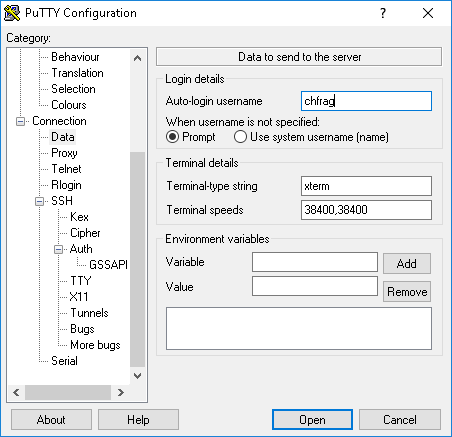
Task: Open the Tunnels category
Action: pyautogui.click(x=89, y=313)
